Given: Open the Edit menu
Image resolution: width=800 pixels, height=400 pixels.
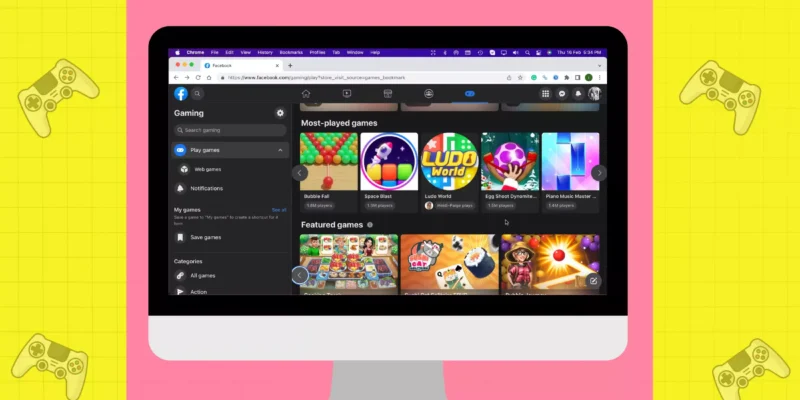Looking at the screenshot, I should [230, 53].
